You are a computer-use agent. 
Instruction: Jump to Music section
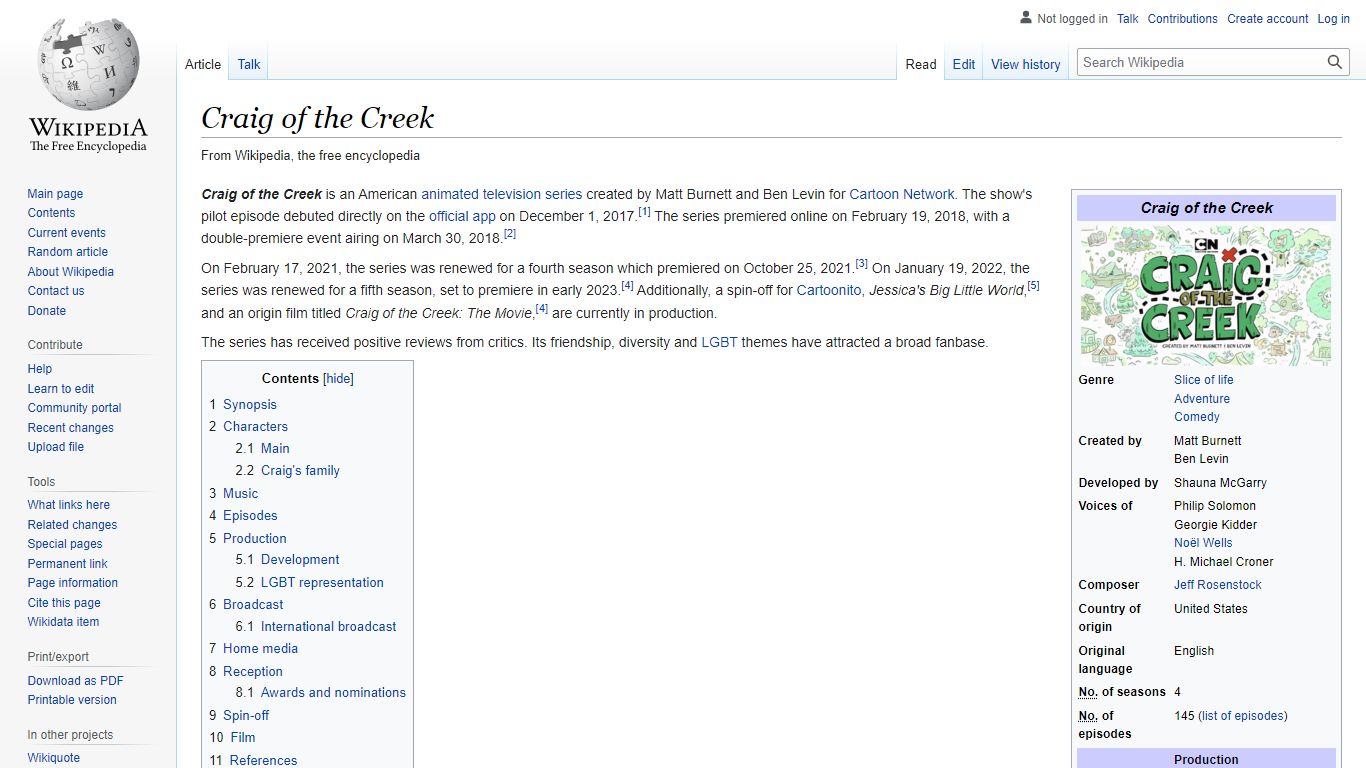[240, 493]
